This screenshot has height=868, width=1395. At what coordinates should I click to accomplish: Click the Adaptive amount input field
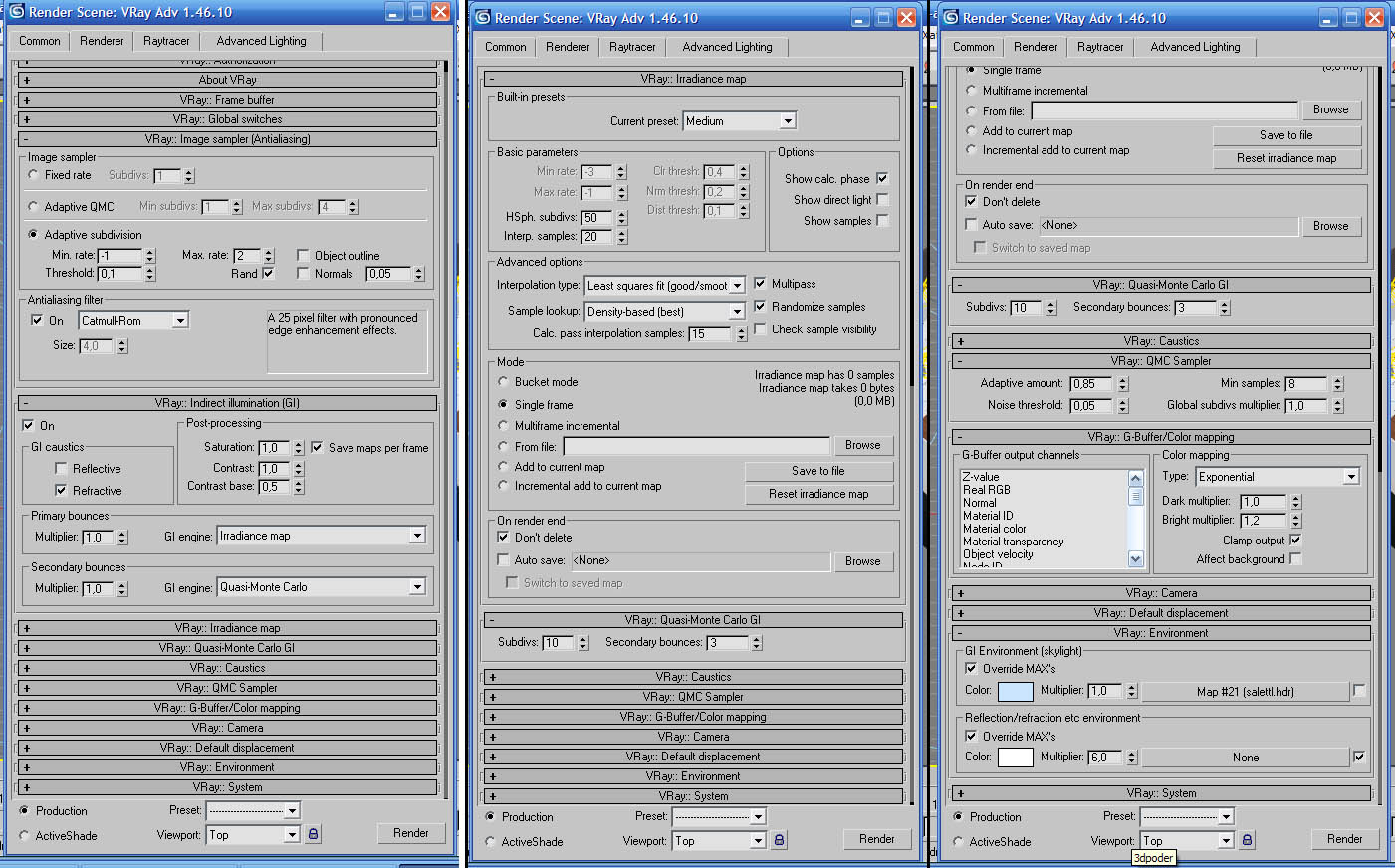click(x=1092, y=384)
